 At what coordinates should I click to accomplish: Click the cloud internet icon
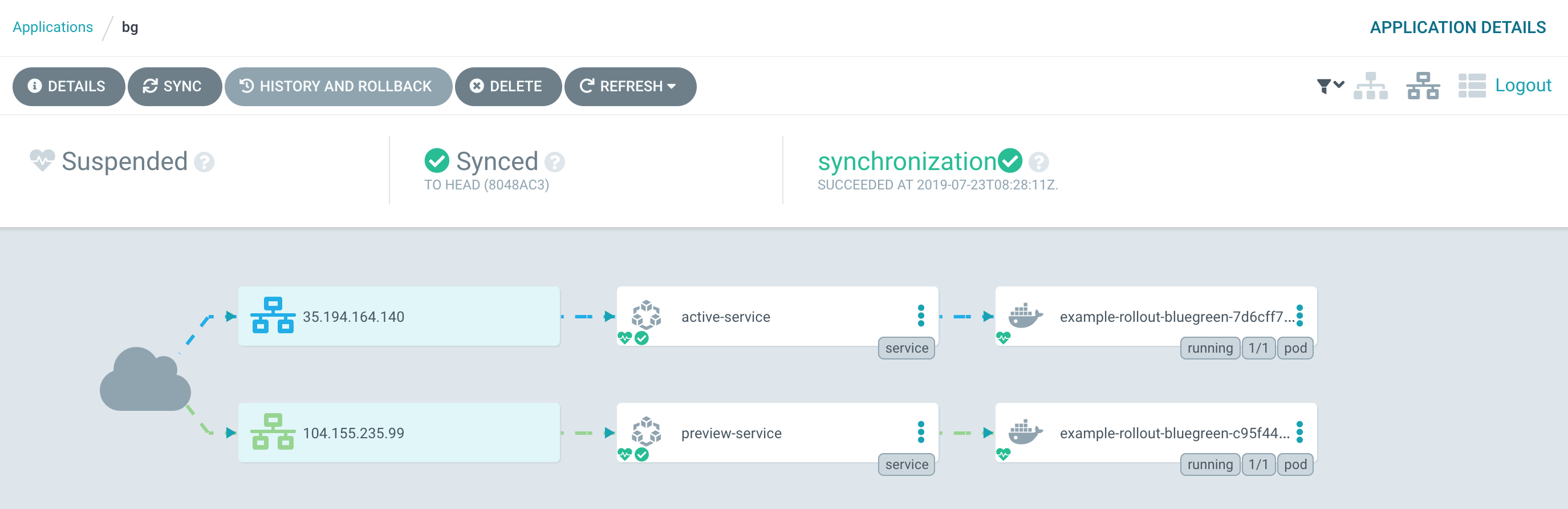(145, 379)
